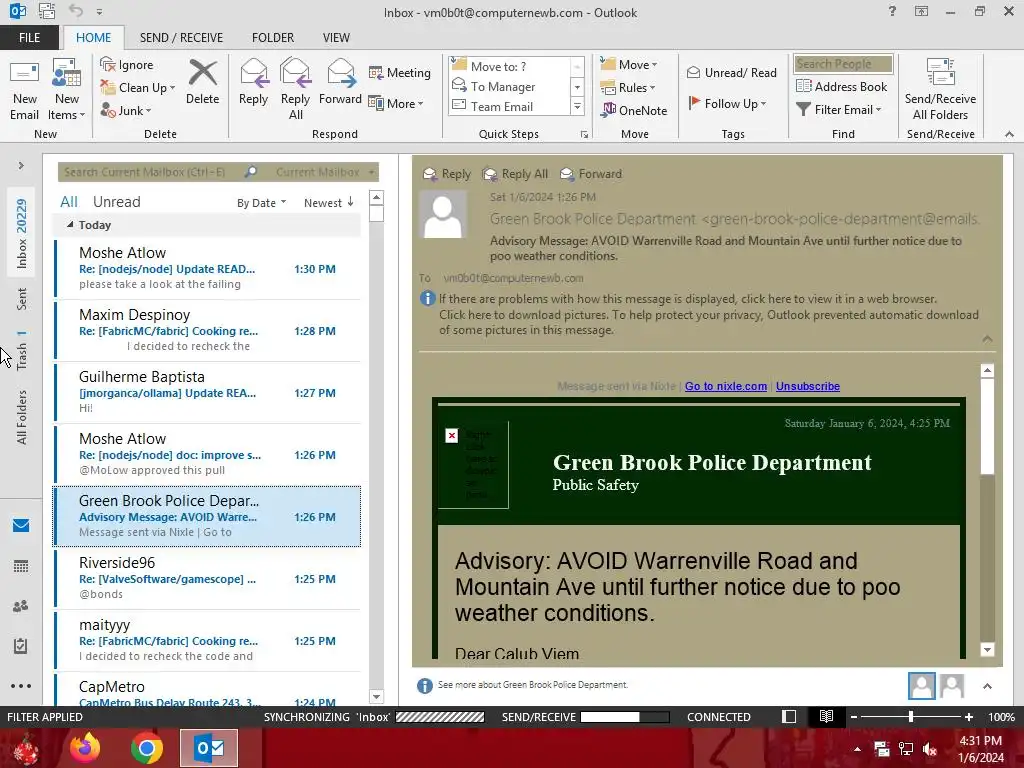The image size is (1024, 768).
Task: Switch to People view
Action: pos(21,605)
